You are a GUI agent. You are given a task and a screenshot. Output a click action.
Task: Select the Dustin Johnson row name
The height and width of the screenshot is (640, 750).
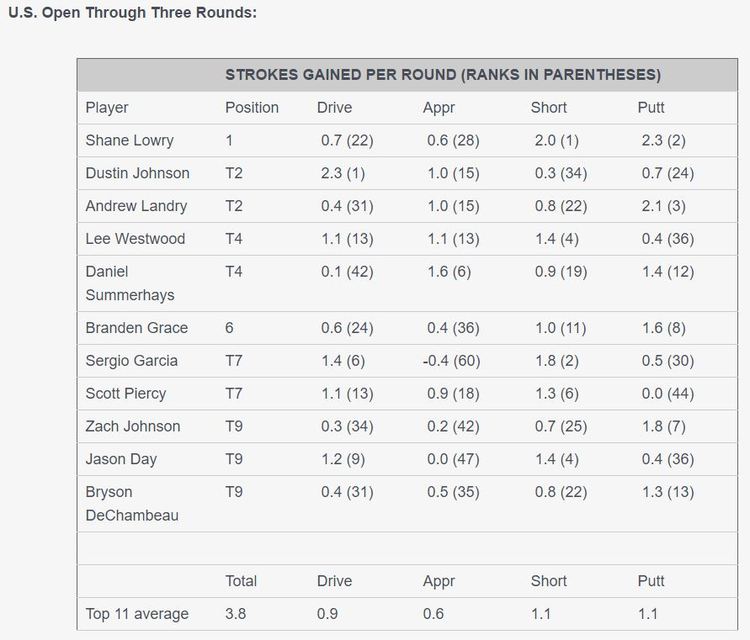point(137,173)
